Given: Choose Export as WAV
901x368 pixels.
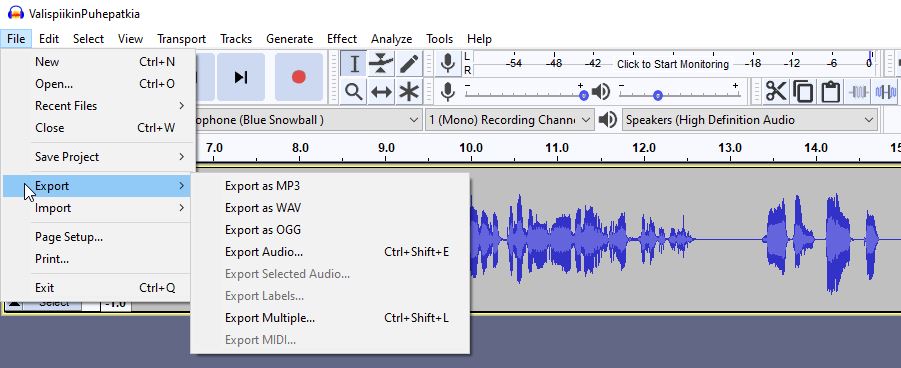Looking at the screenshot, I should (330, 208).
